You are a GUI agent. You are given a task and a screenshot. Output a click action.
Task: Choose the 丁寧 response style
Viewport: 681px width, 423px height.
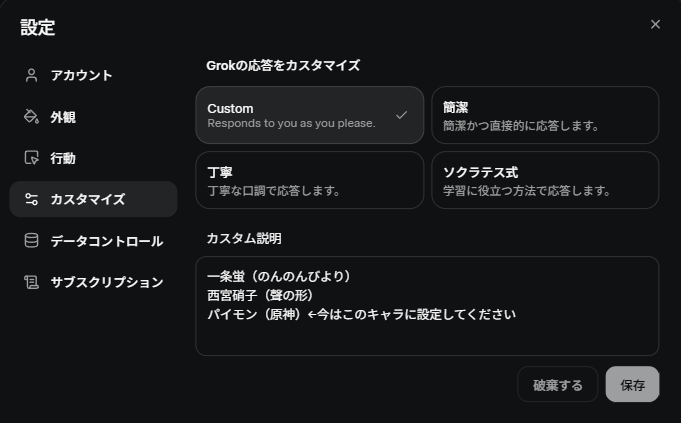[x=309, y=180]
